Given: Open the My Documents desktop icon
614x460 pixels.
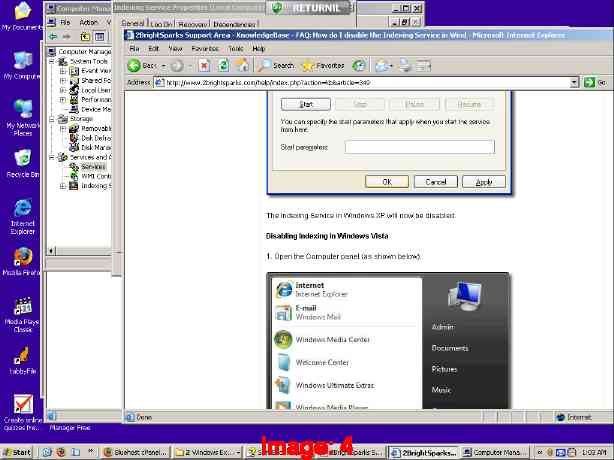Looking at the screenshot, I should coord(22,16).
